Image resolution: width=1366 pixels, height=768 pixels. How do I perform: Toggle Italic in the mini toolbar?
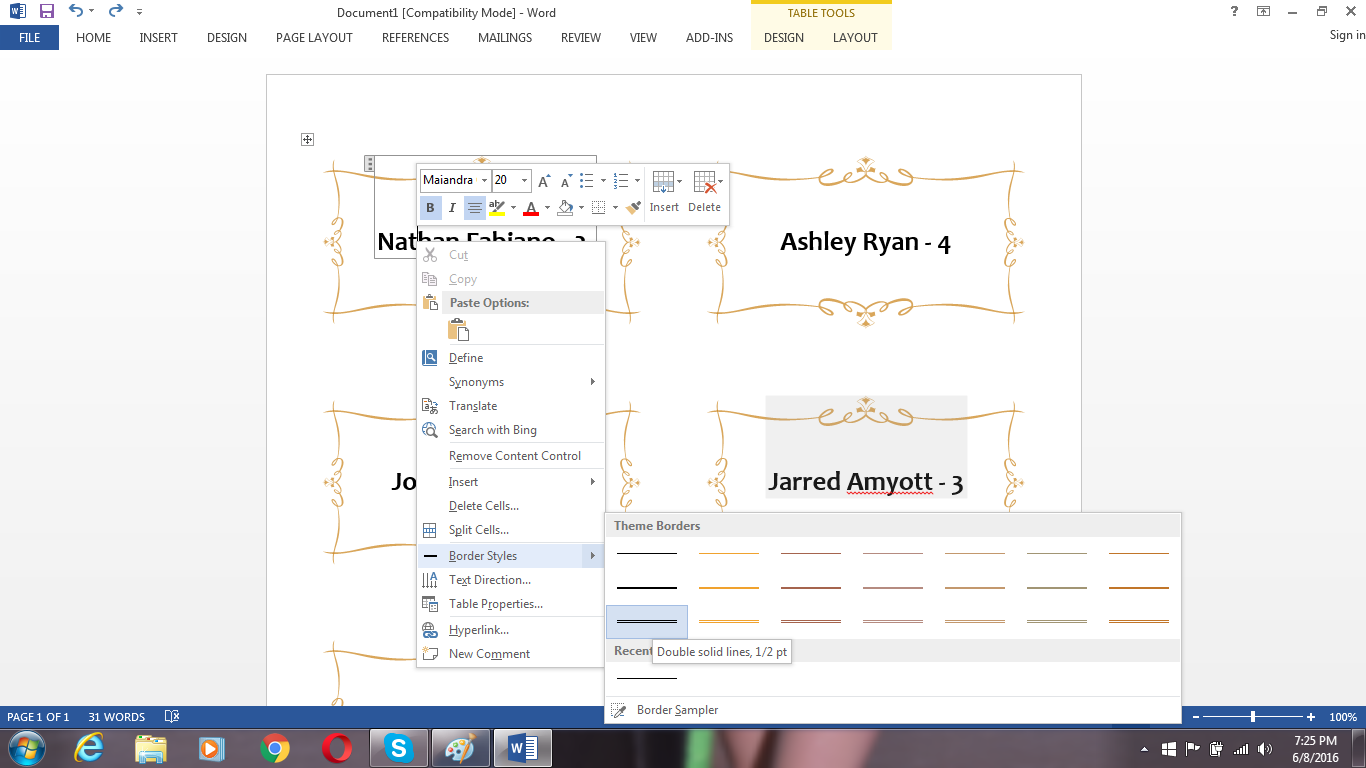coord(452,208)
